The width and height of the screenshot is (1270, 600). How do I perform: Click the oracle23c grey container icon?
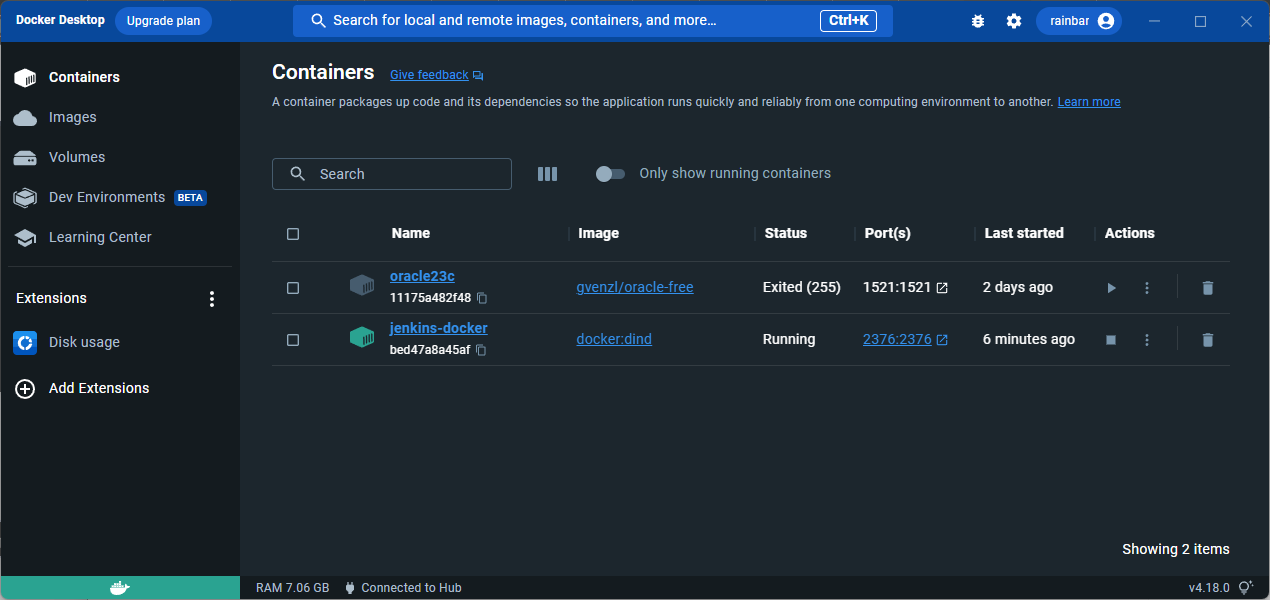[x=362, y=286]
